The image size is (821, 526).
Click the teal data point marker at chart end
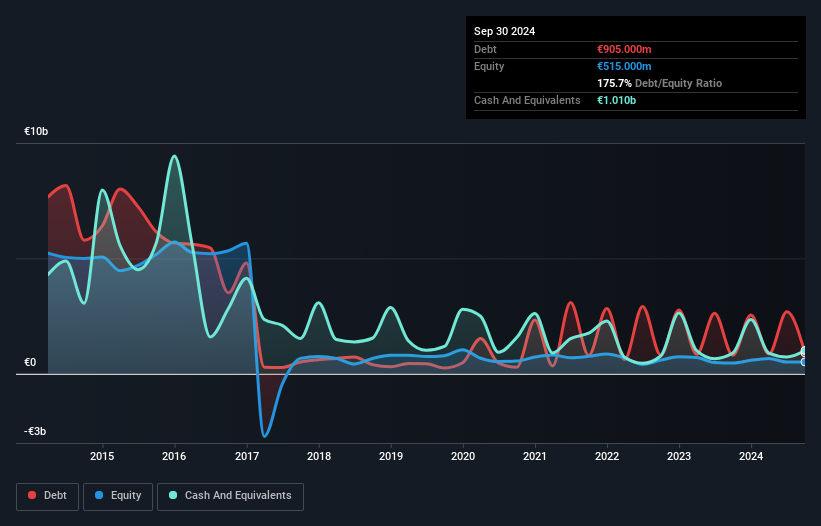coord(804,351)
